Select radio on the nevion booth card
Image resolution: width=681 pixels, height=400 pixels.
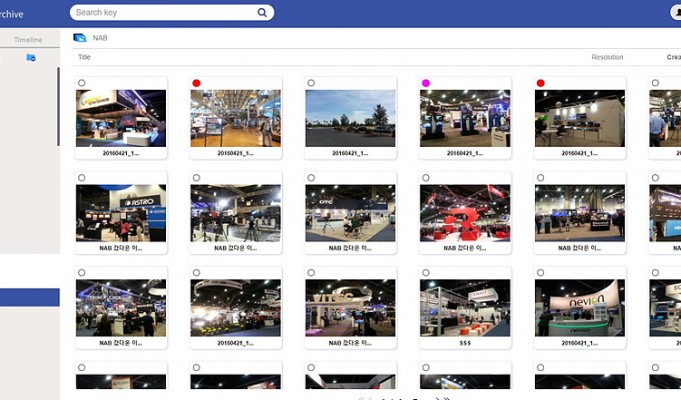click(541, 273)
